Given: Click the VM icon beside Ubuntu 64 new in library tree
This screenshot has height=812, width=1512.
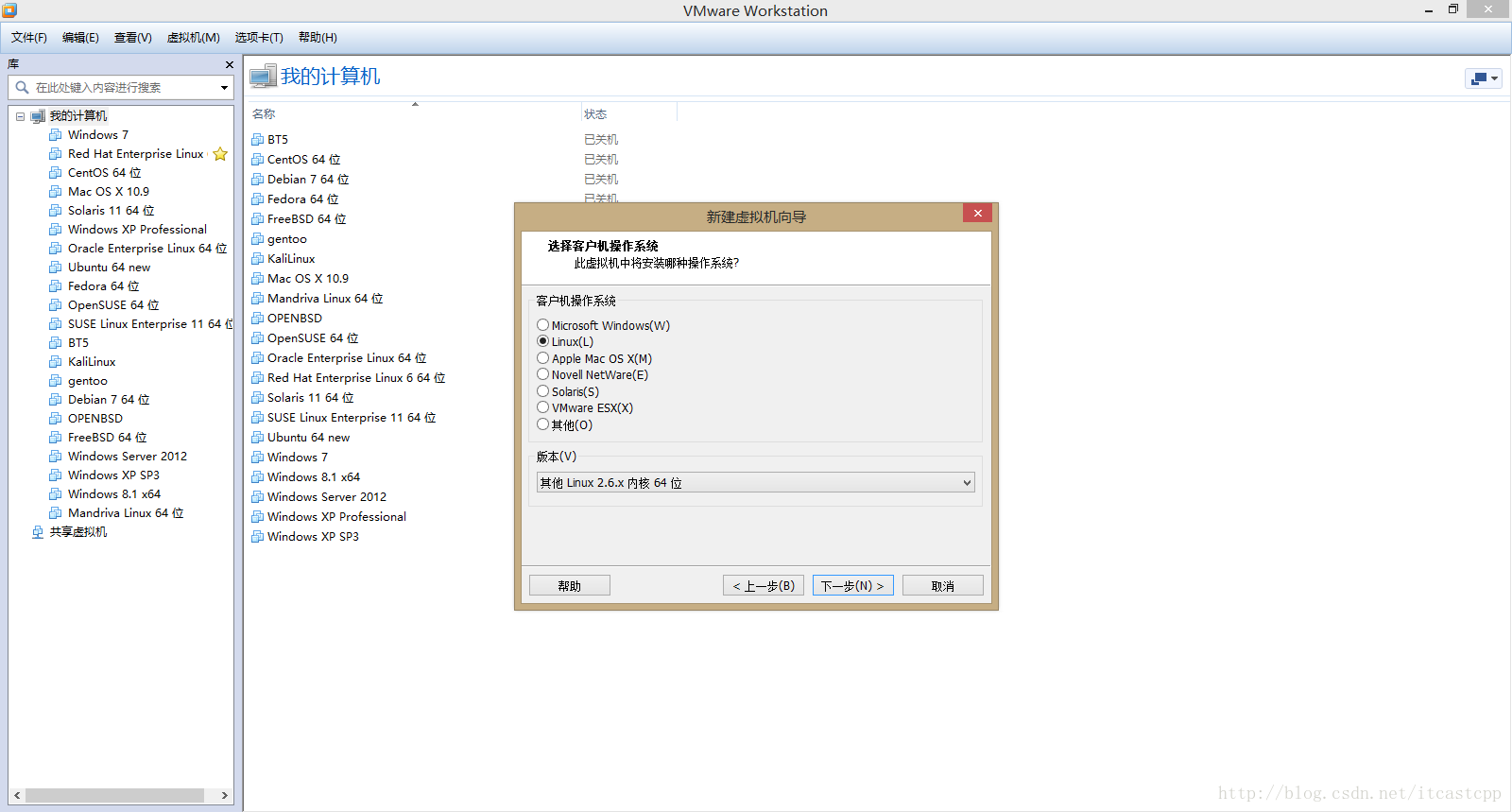Looking at the screenshot, I should pos(56,268).
